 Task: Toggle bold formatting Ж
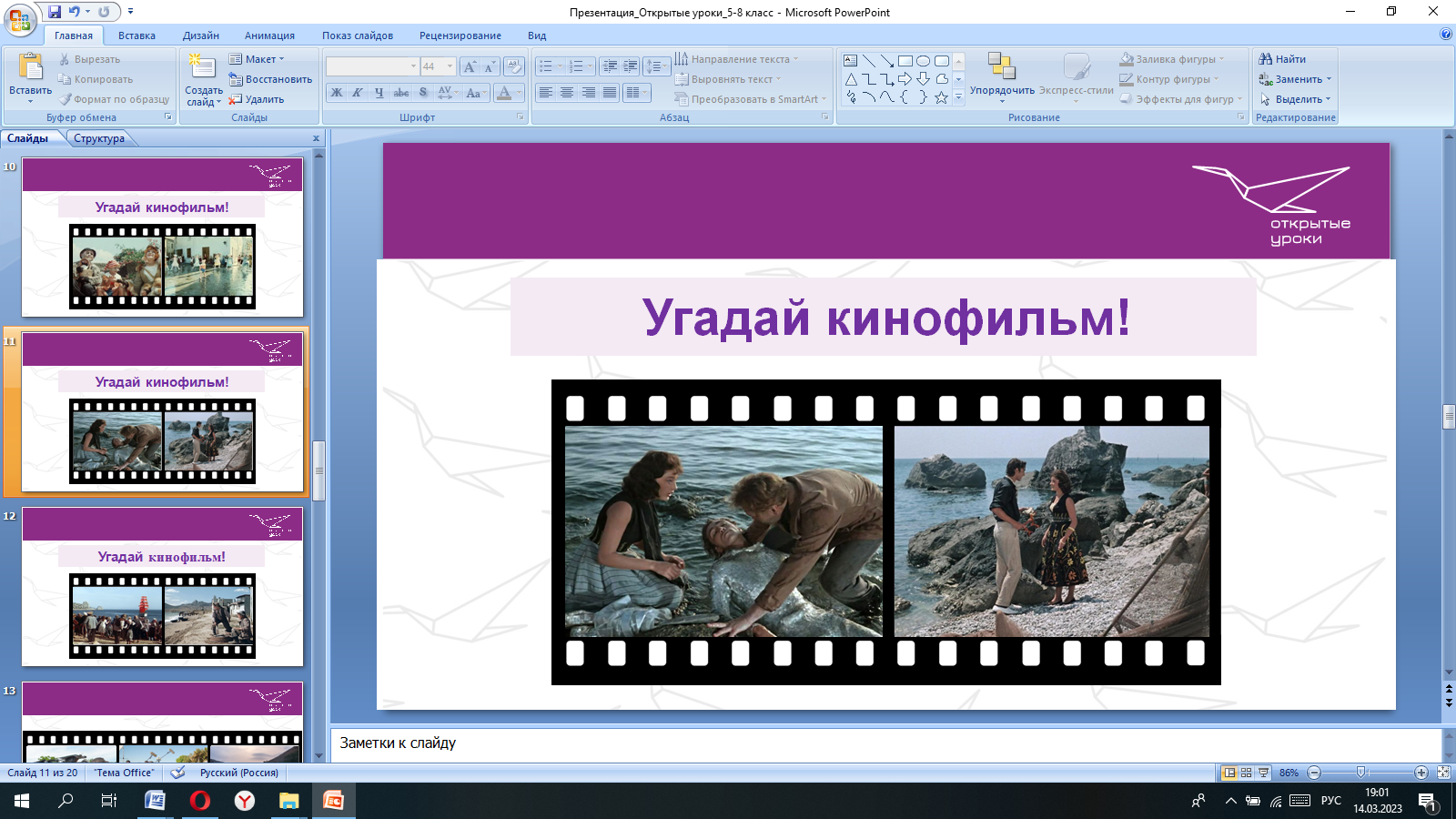pyautogui.click(x=337, y=93)
